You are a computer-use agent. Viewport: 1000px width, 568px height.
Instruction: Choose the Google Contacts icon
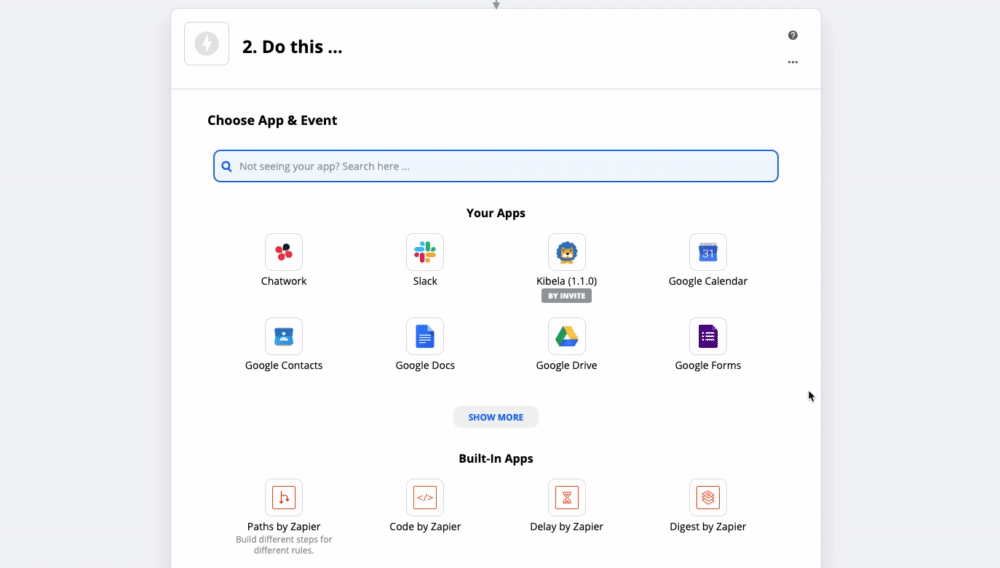click(x=284, y=336)
